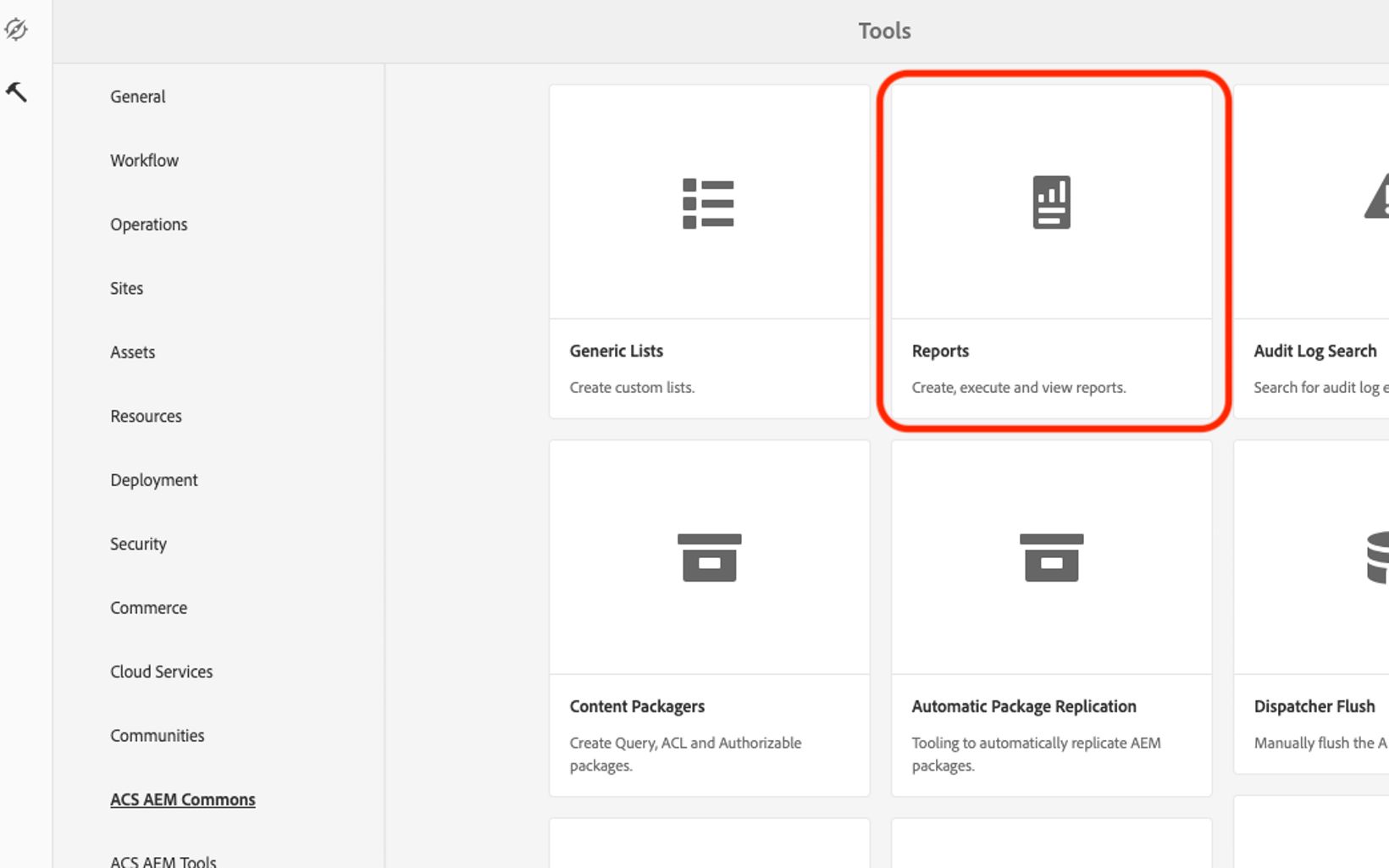
Task: Go to the Operations section
Action: [148, 224]
